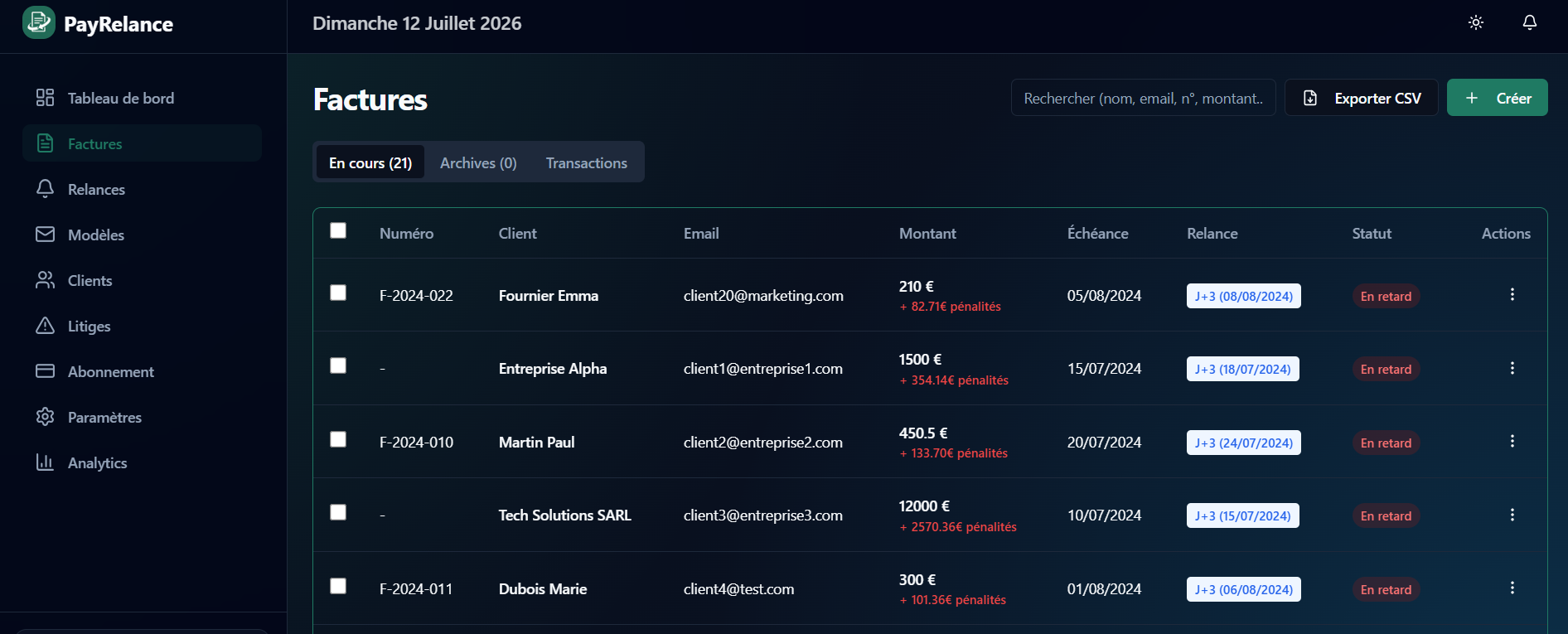
Task: Click the + 82.71€ pénalités text
Action: (x=950, y=307)
